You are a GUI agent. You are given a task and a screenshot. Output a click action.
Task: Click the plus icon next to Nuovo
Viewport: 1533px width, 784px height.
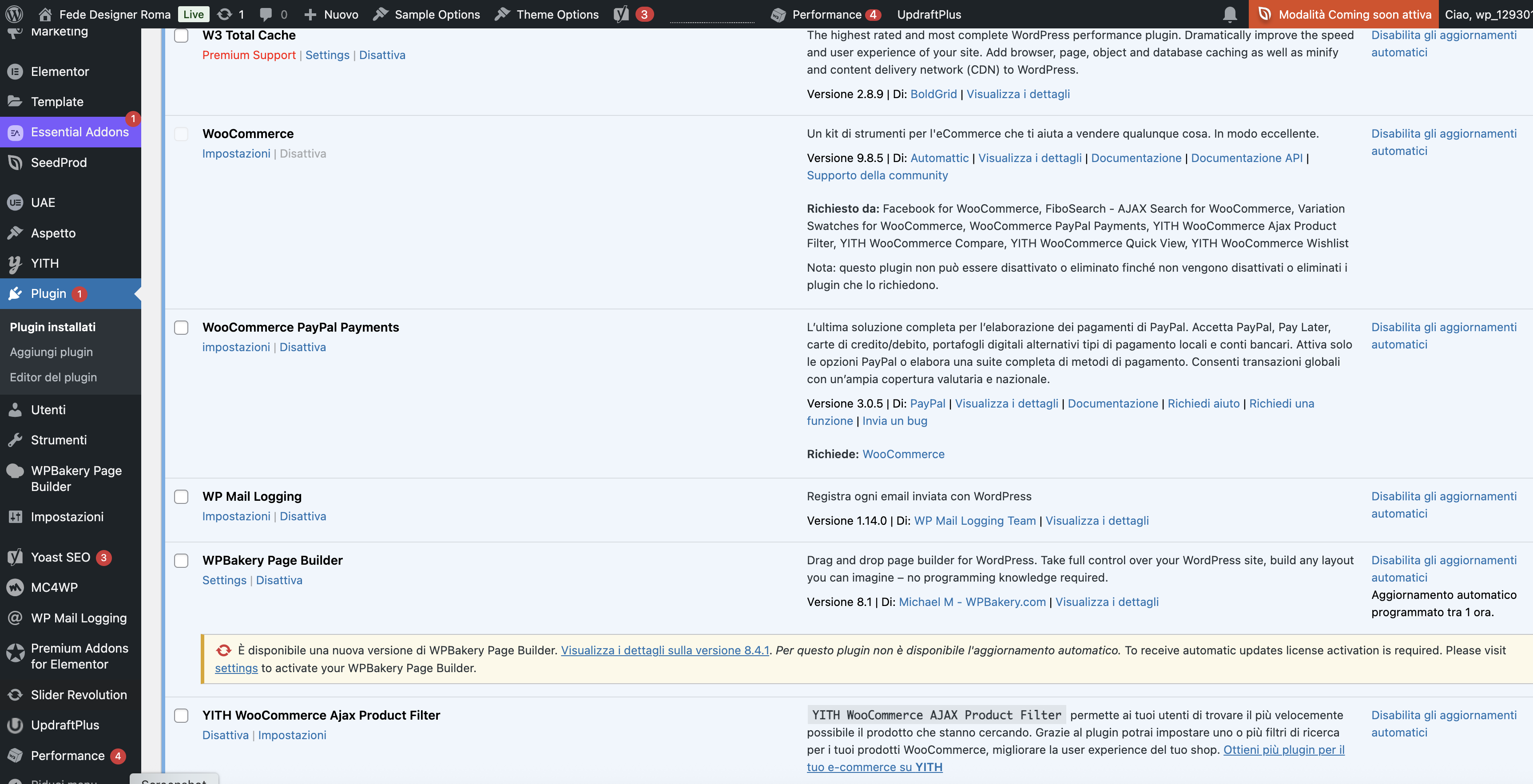(310, 14)
